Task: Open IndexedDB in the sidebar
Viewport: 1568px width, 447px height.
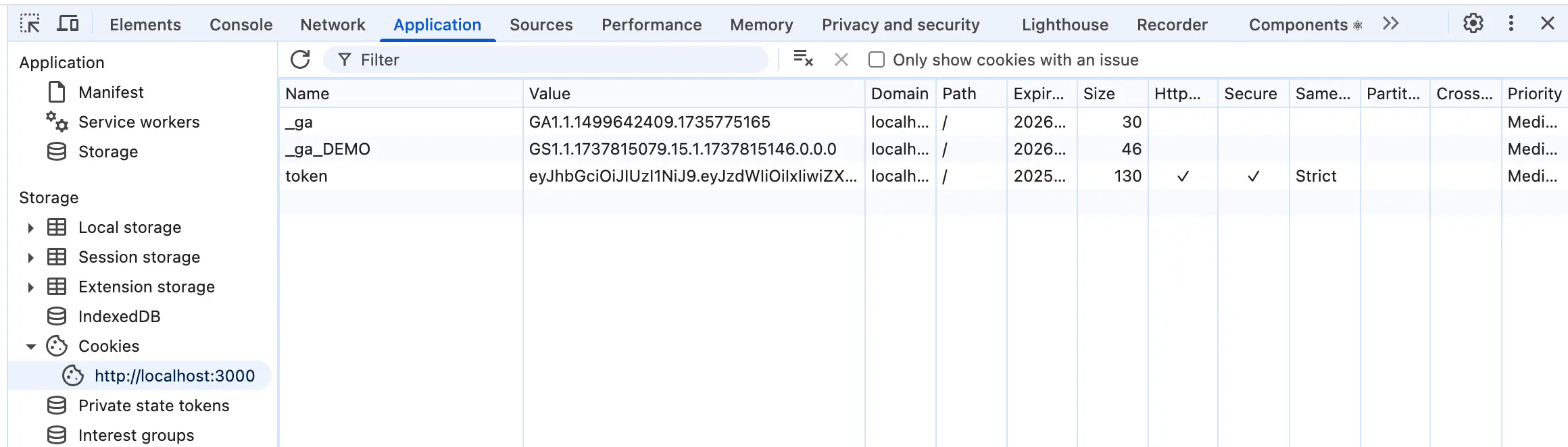Action: point(119,317)
